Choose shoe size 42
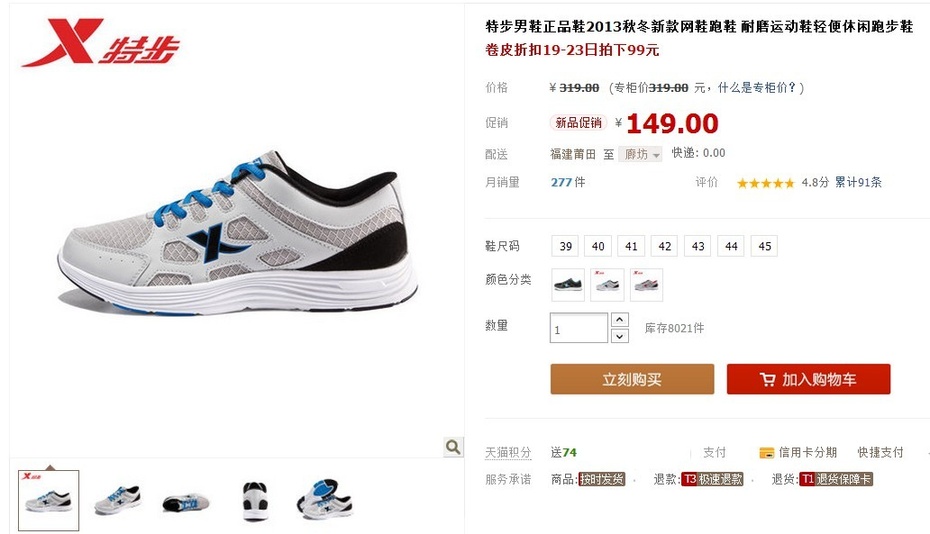930x534 pixels. click(x=665, y=246)
